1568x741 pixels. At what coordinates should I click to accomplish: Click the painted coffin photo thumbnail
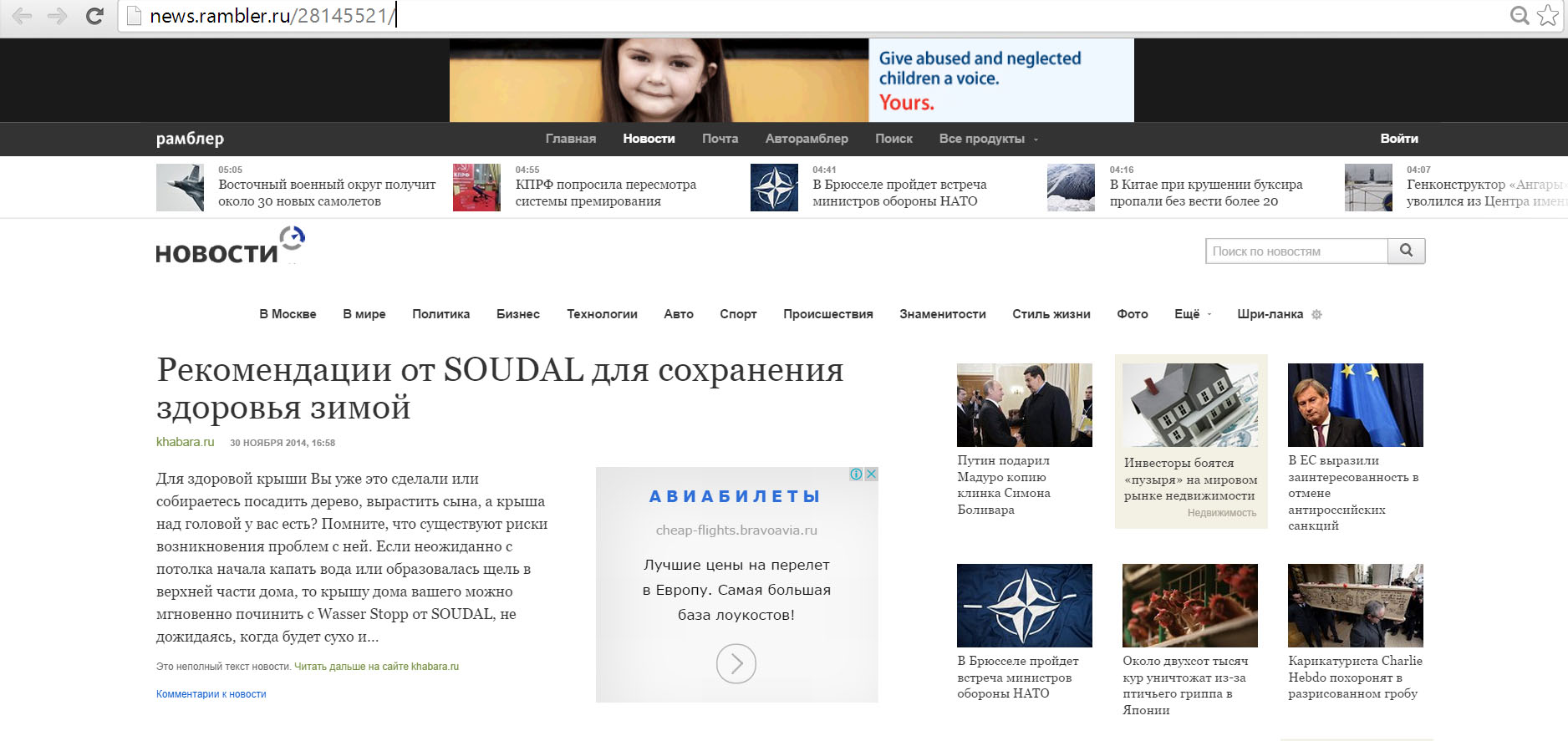pyautogui.click(x=1356, y=606)
